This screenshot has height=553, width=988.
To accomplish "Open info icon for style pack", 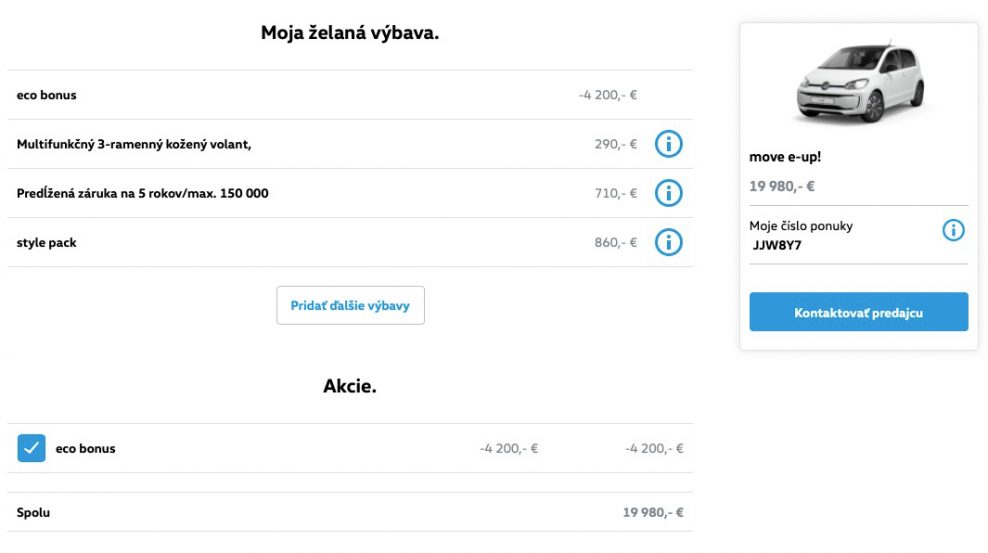I will tap(669, 242).
